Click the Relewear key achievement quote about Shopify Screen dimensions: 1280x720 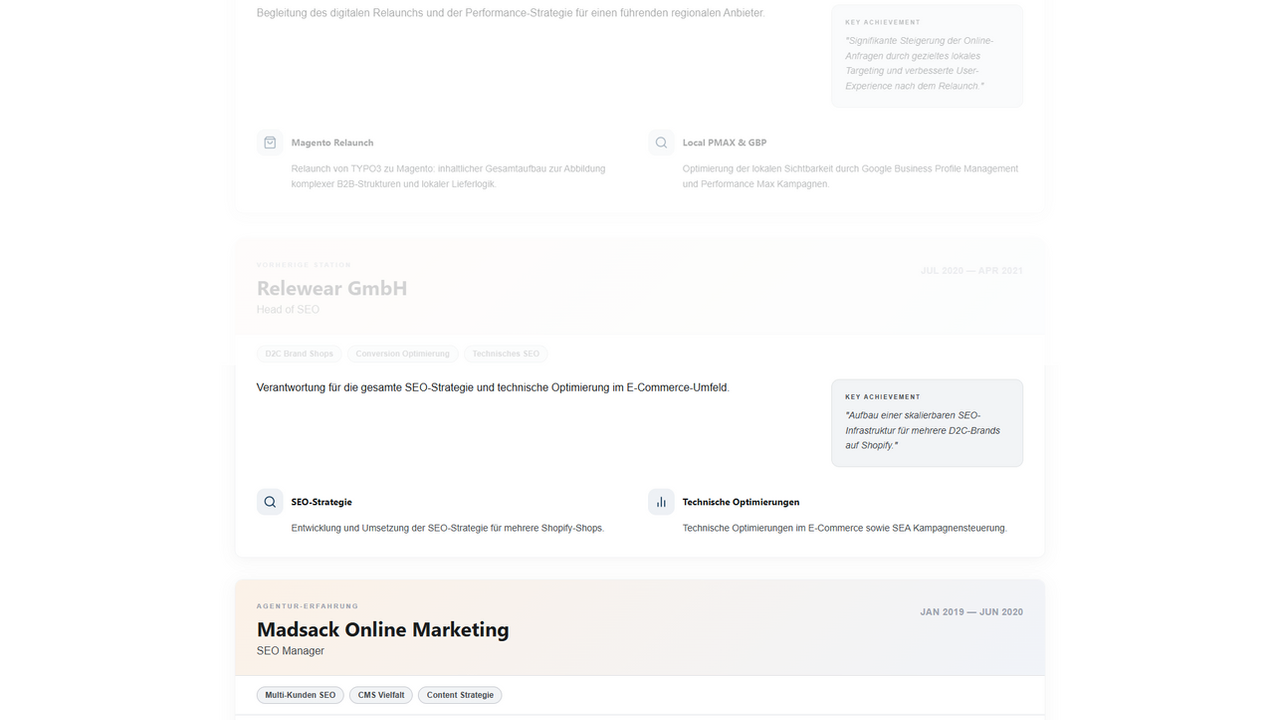coord(923,430)
